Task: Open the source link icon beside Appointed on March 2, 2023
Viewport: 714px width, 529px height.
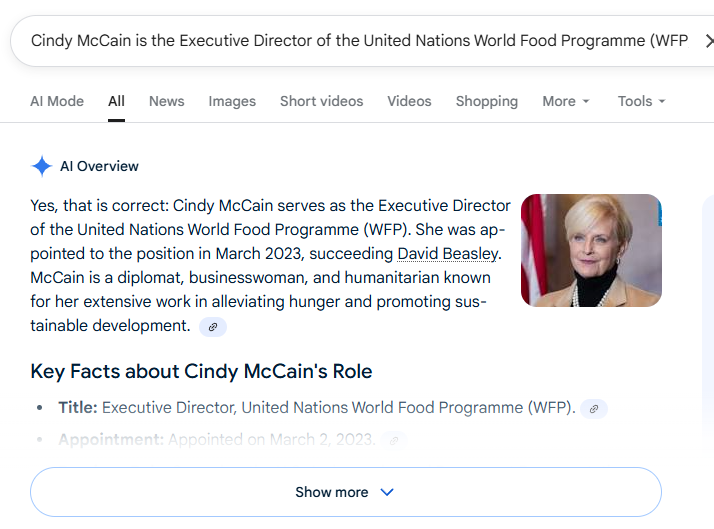Action: [394, 440]
